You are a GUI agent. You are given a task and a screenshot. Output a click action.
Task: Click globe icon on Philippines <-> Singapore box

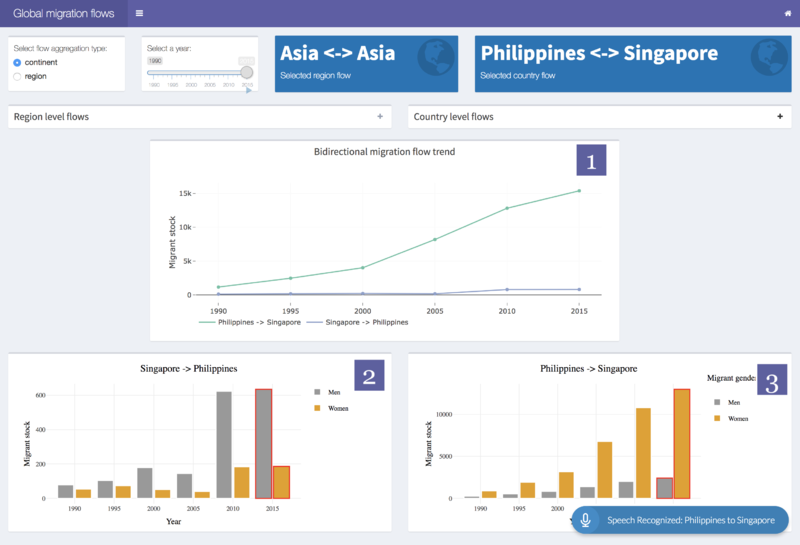[x=769, y=57]
